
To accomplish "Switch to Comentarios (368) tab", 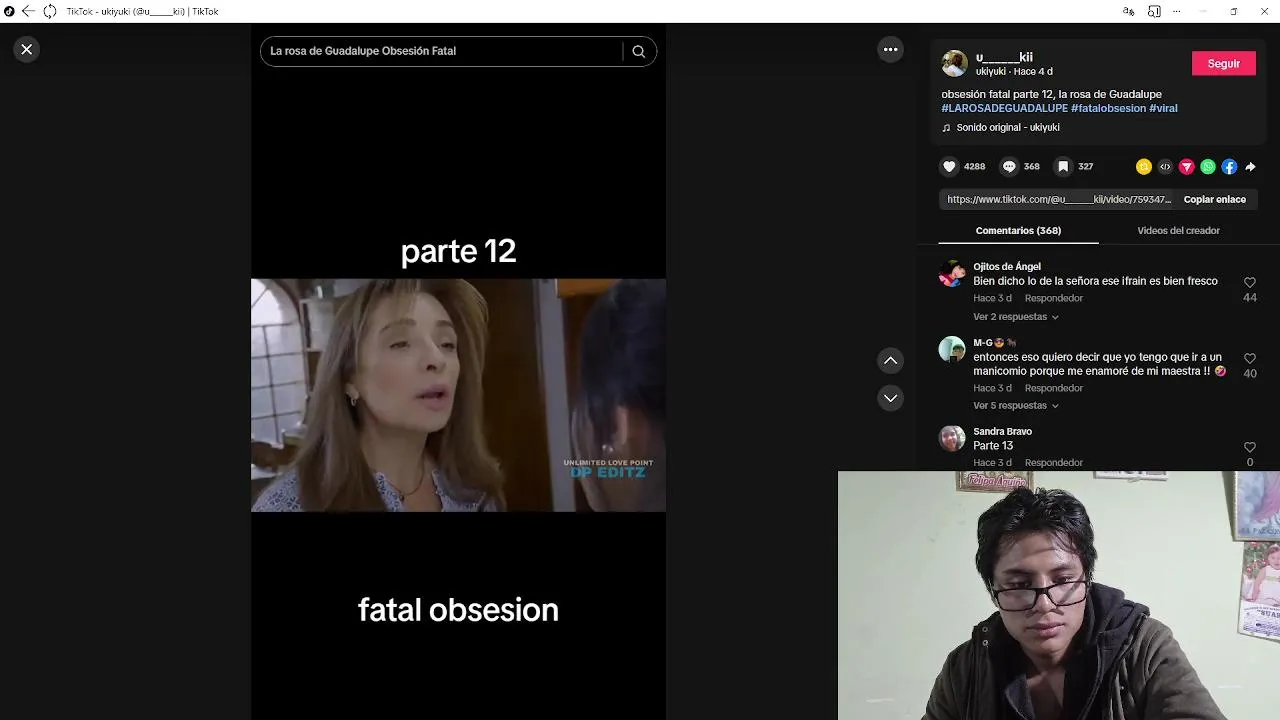I will point(1018,230).
